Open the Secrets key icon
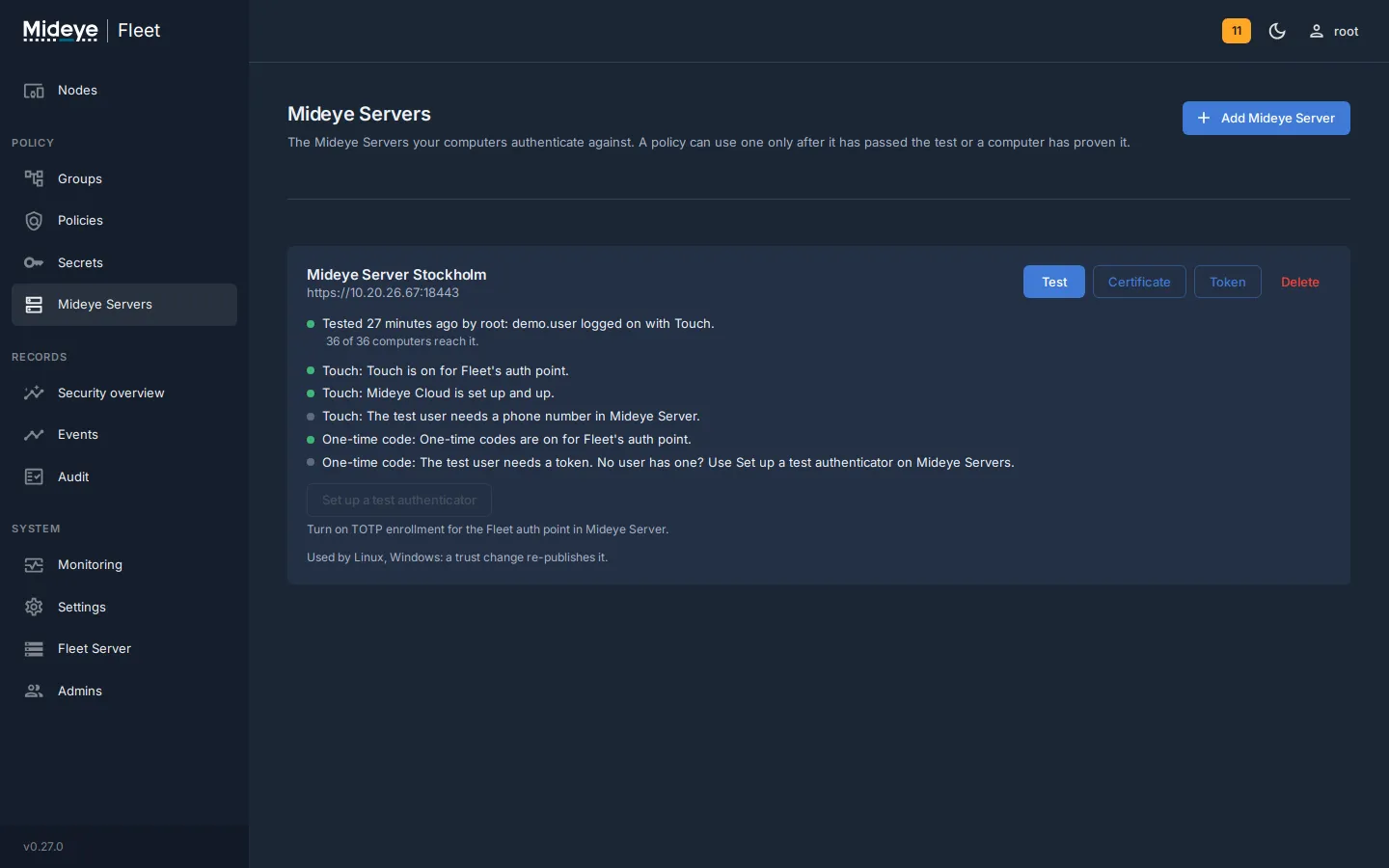Screen dimensions: 1389x868 (x=34, y=262)
